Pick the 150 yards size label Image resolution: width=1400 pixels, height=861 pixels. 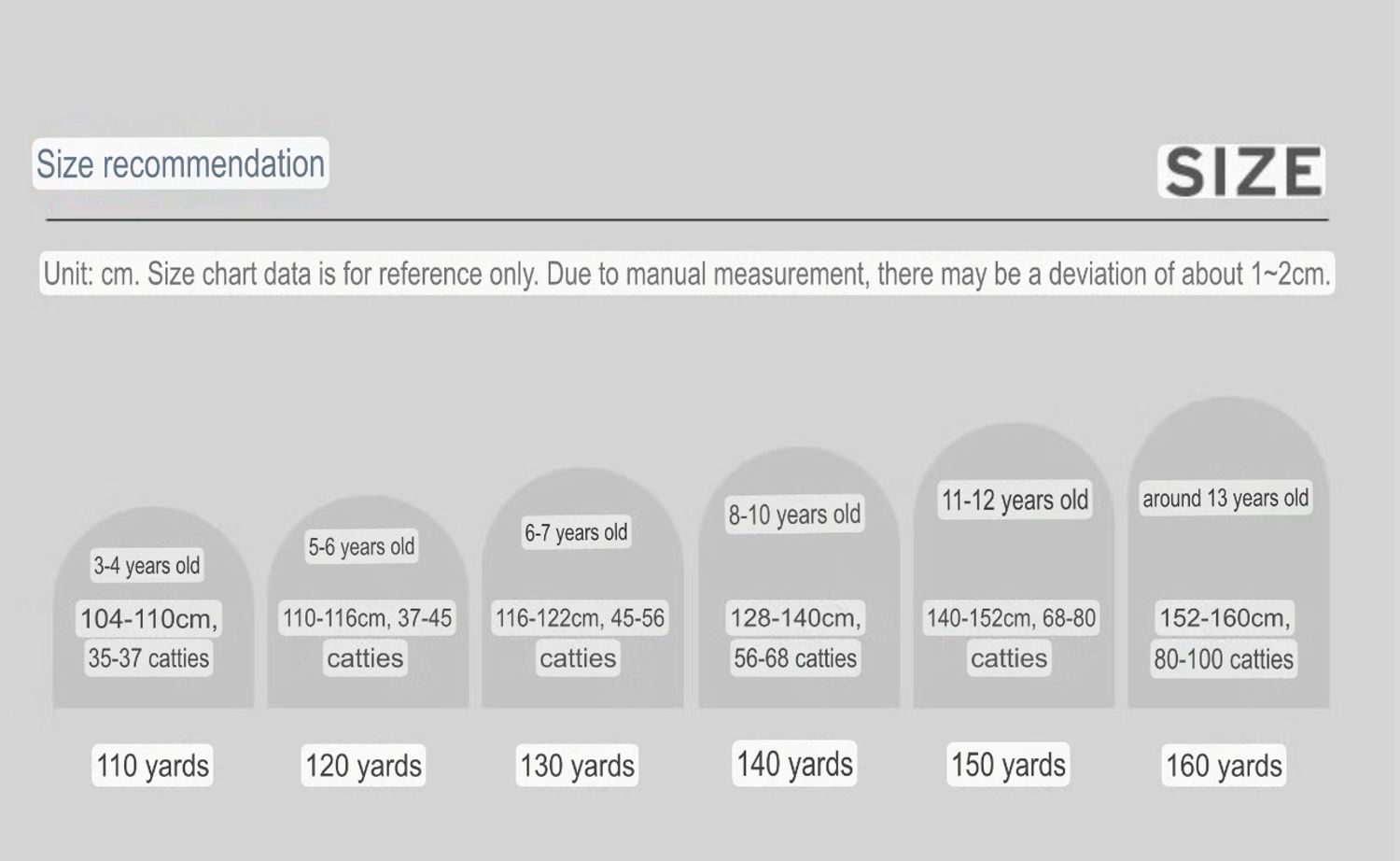click(x=1008, y=765)
